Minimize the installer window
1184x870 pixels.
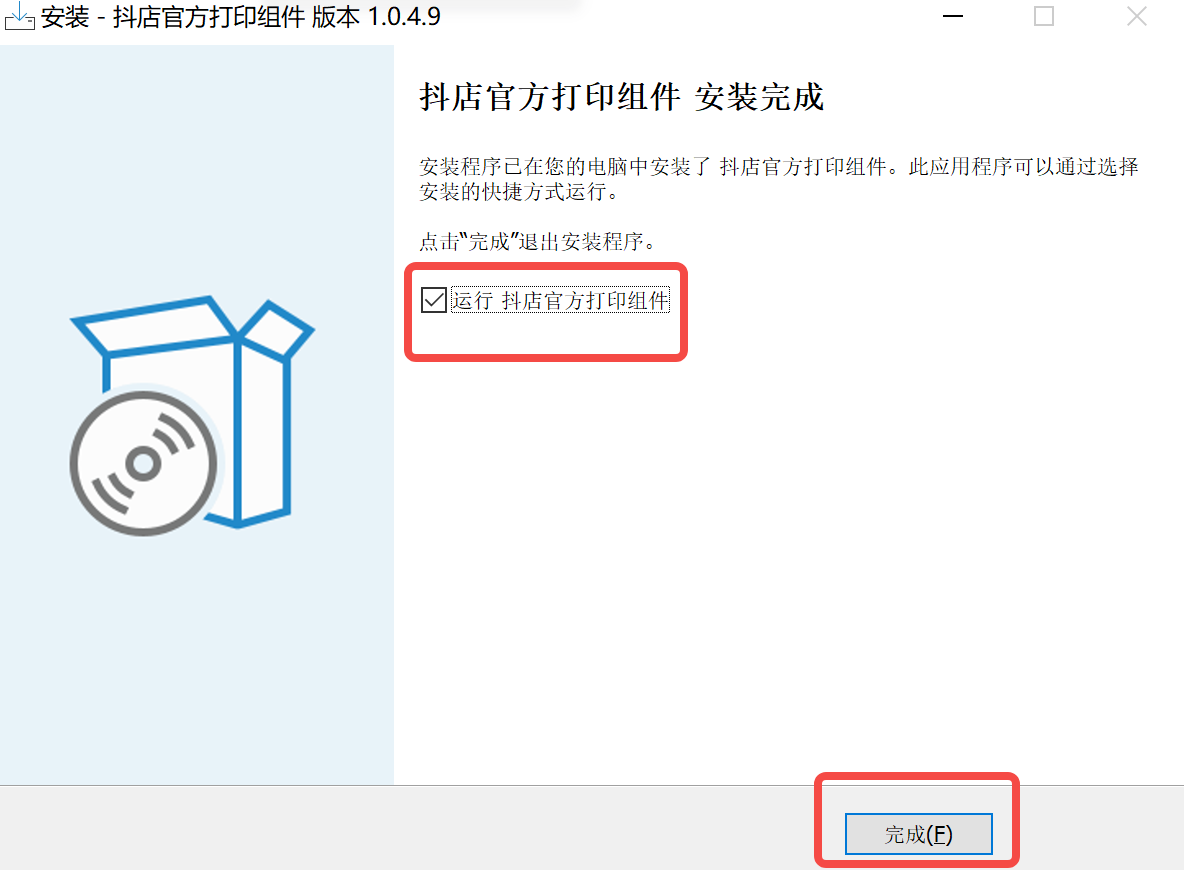point(953,16)
